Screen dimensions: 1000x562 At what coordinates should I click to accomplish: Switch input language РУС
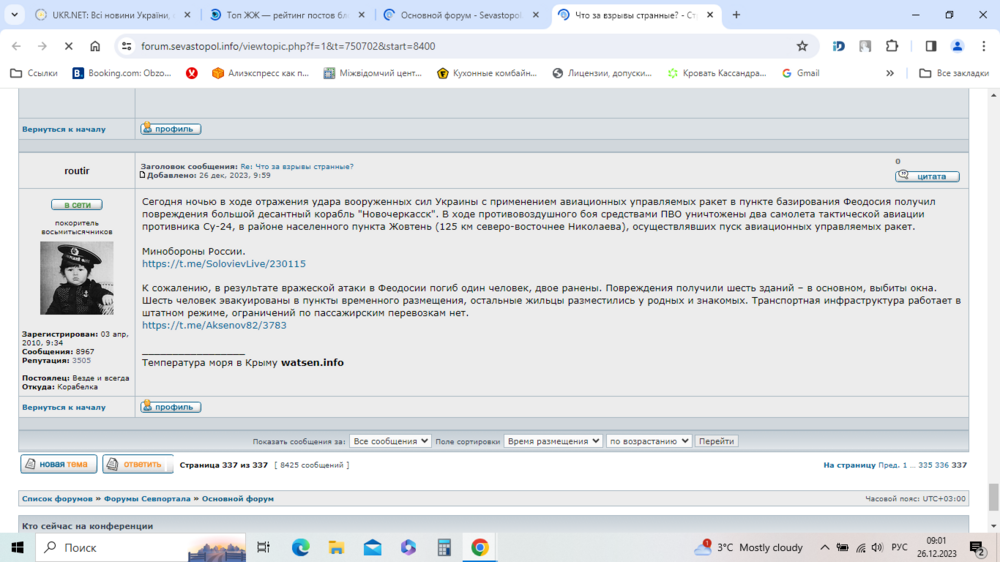coord(899,547)
